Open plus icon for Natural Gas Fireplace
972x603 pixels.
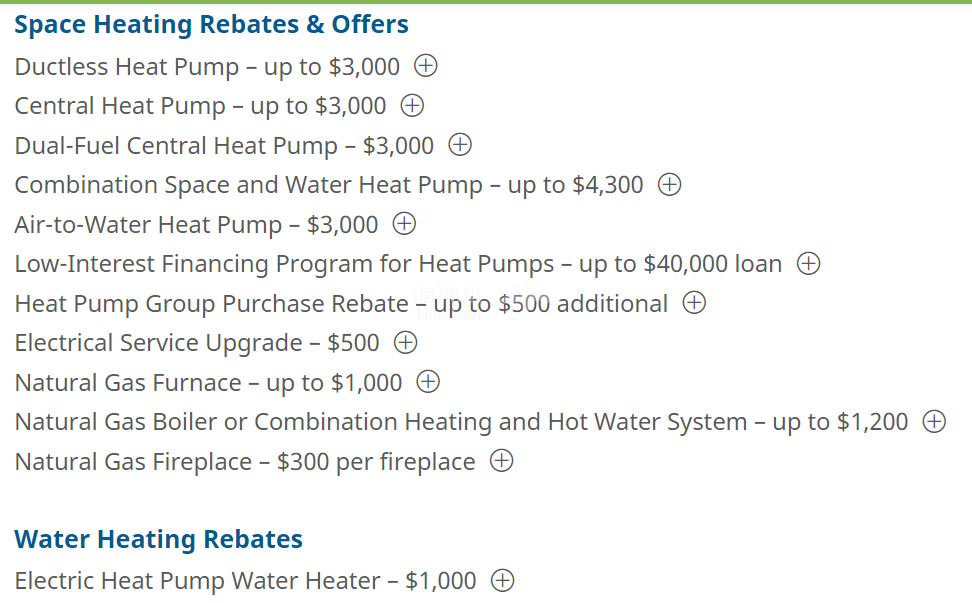click(x=501, y=461)
